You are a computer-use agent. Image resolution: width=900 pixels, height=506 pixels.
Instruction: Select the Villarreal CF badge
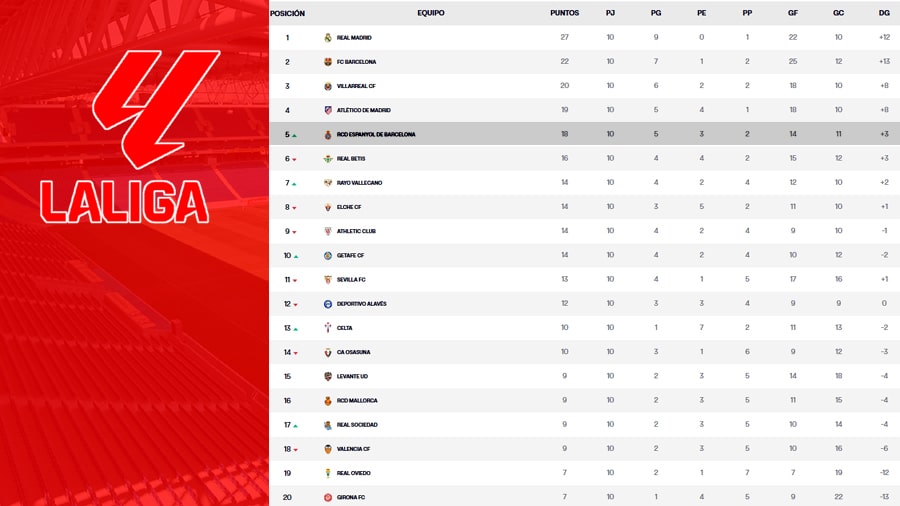[x=328, y=86]
